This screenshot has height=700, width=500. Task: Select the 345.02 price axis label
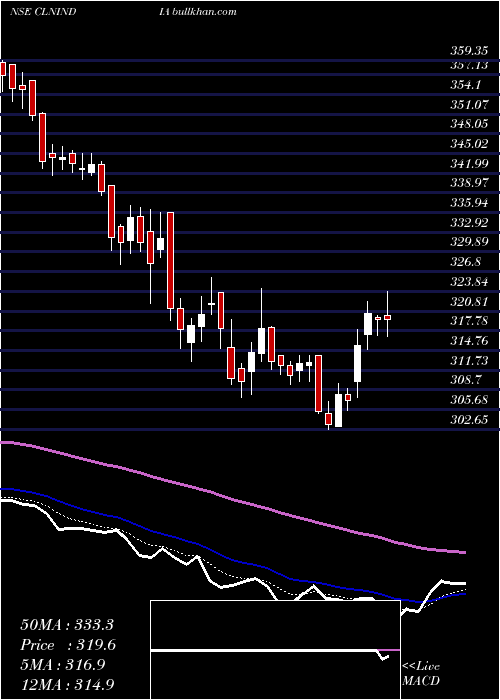click(468, 144)
